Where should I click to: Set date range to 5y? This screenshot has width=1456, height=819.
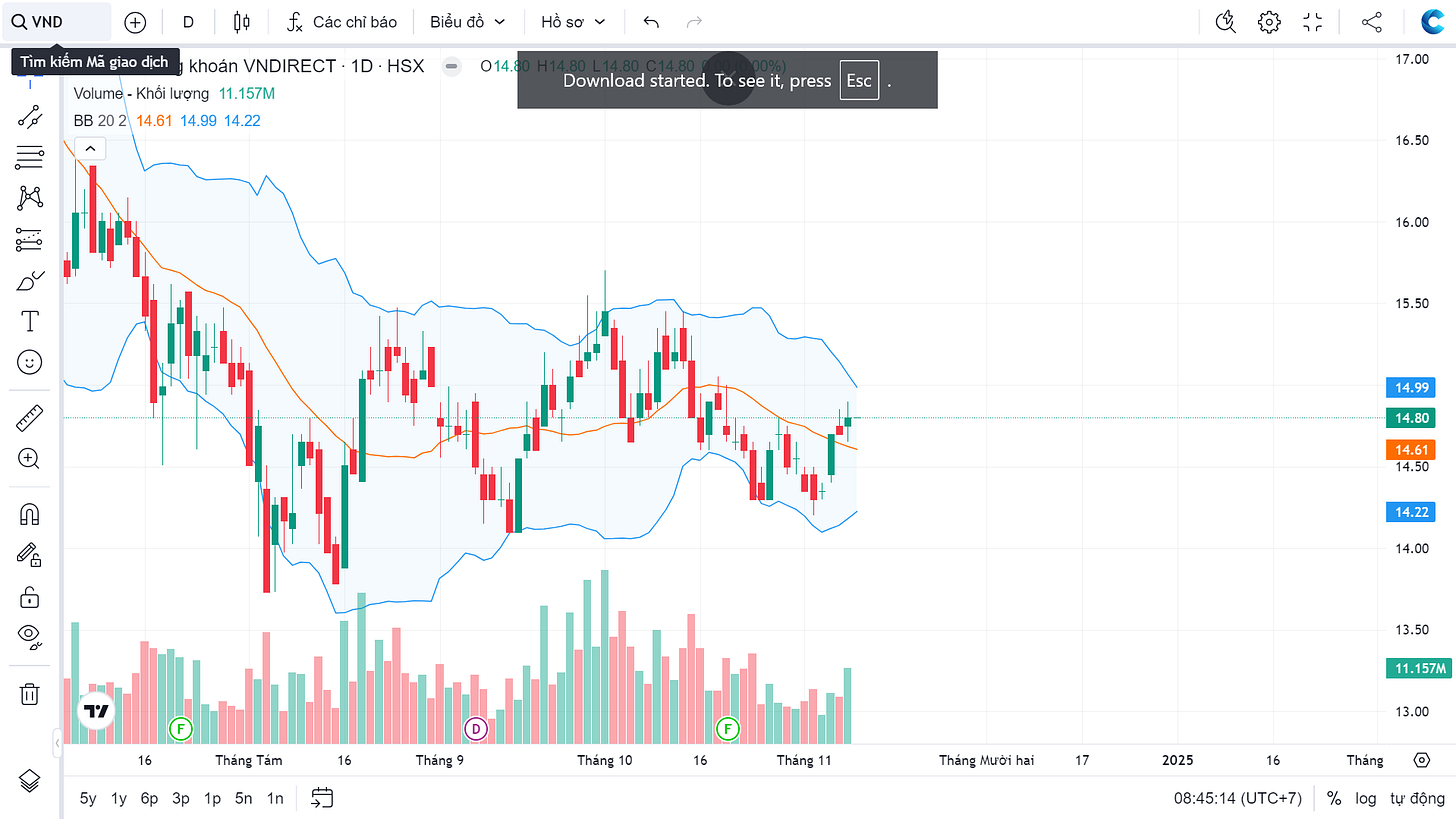89,798
